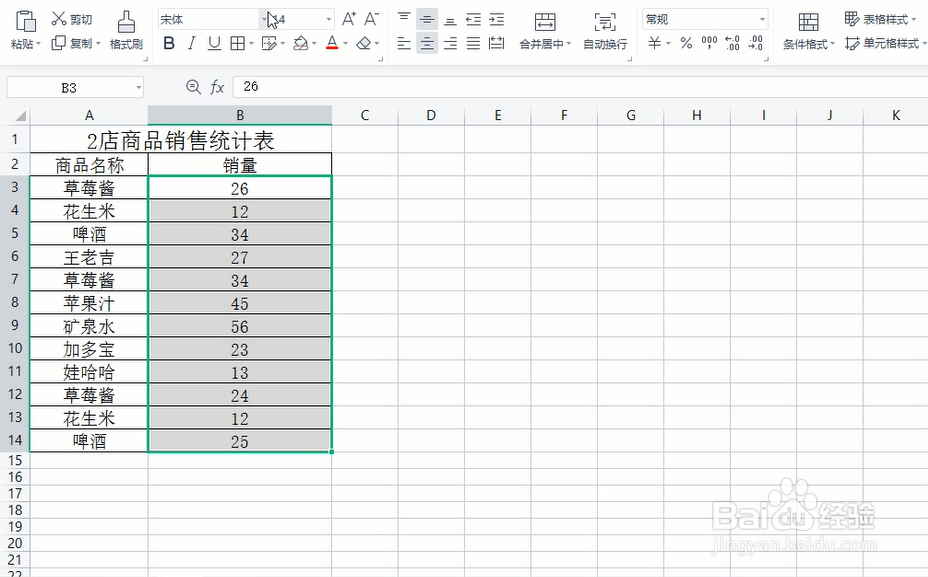Click the decrease indent icon
Viewport: 928px width, 577px height.
(x=473, y=20)
